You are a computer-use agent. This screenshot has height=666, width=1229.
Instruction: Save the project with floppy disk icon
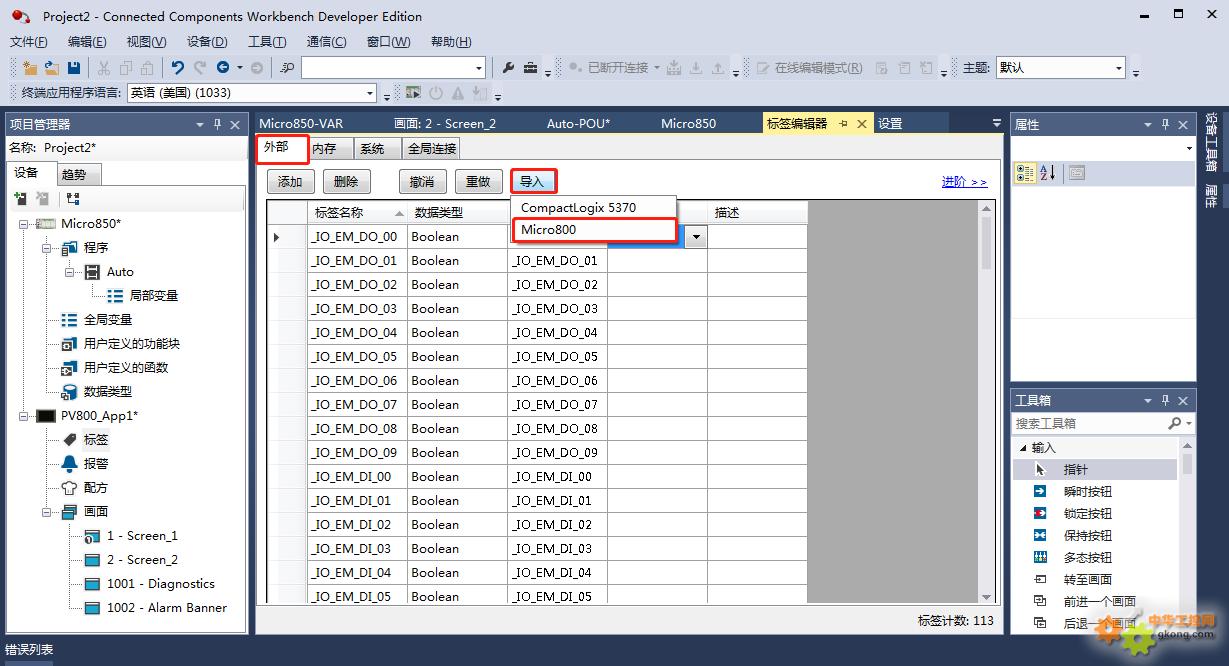pos(74,68)
